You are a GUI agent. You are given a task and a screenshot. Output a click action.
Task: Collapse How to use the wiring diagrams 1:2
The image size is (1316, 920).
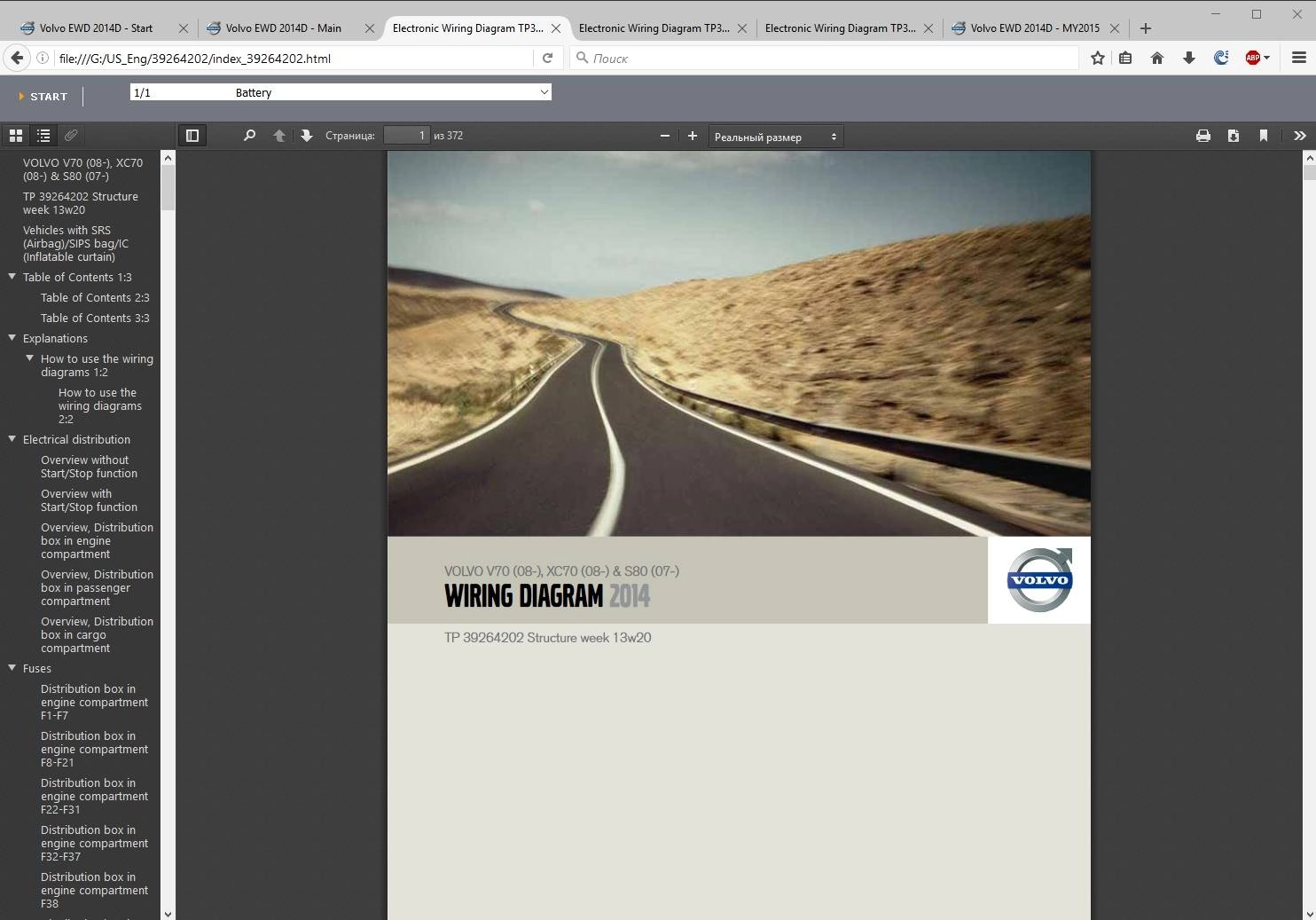point(30,358)
